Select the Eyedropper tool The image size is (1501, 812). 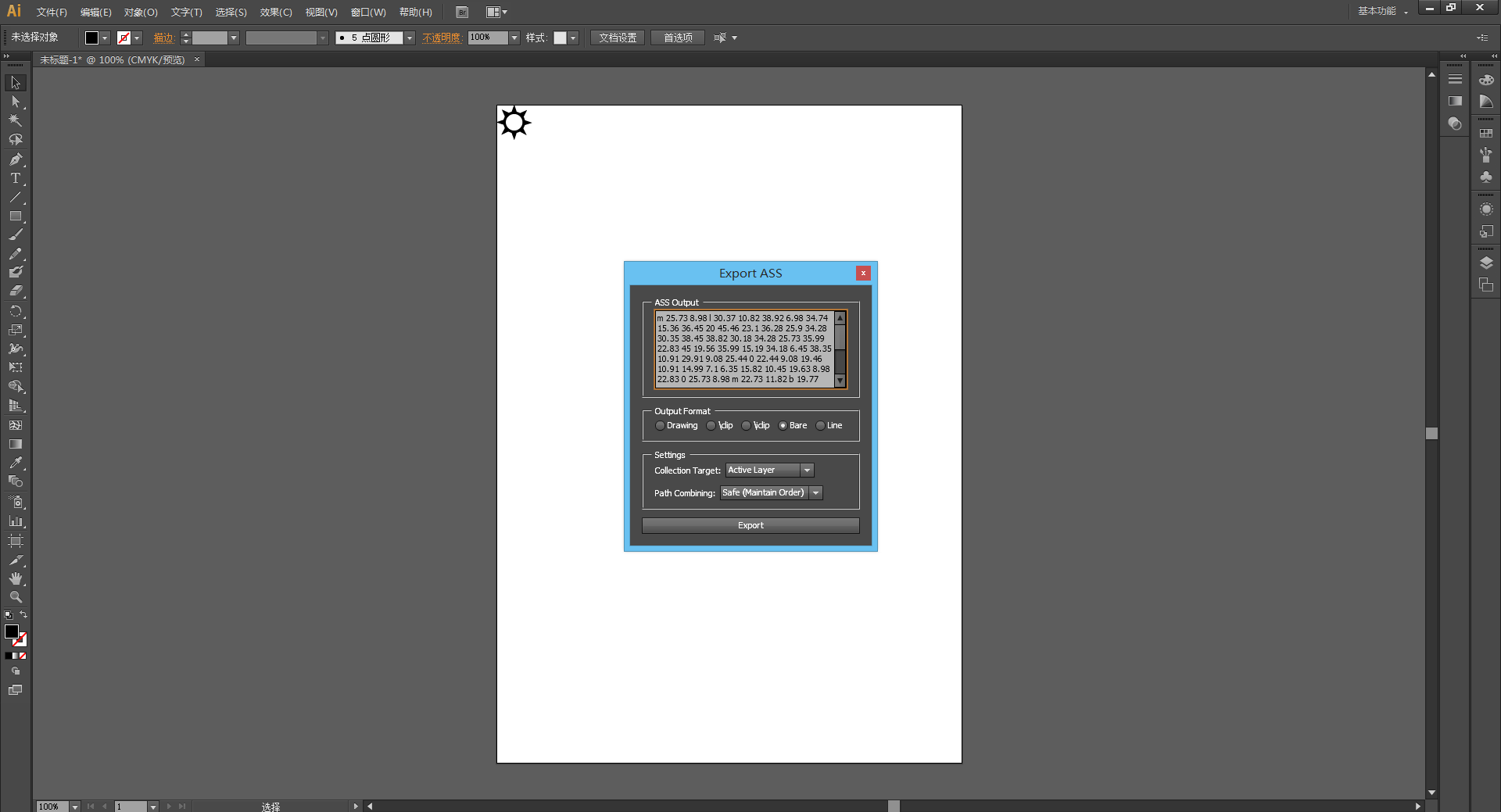click(x=16, y=463)
